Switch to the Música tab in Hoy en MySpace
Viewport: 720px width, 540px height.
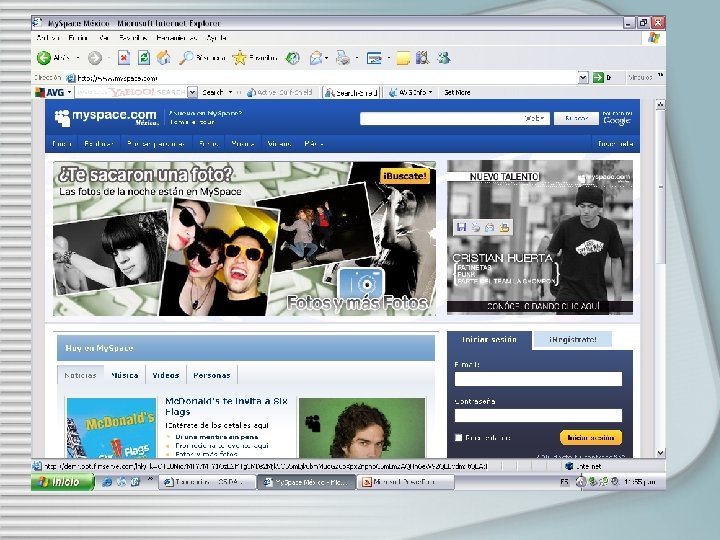click(x=124, y=375)
